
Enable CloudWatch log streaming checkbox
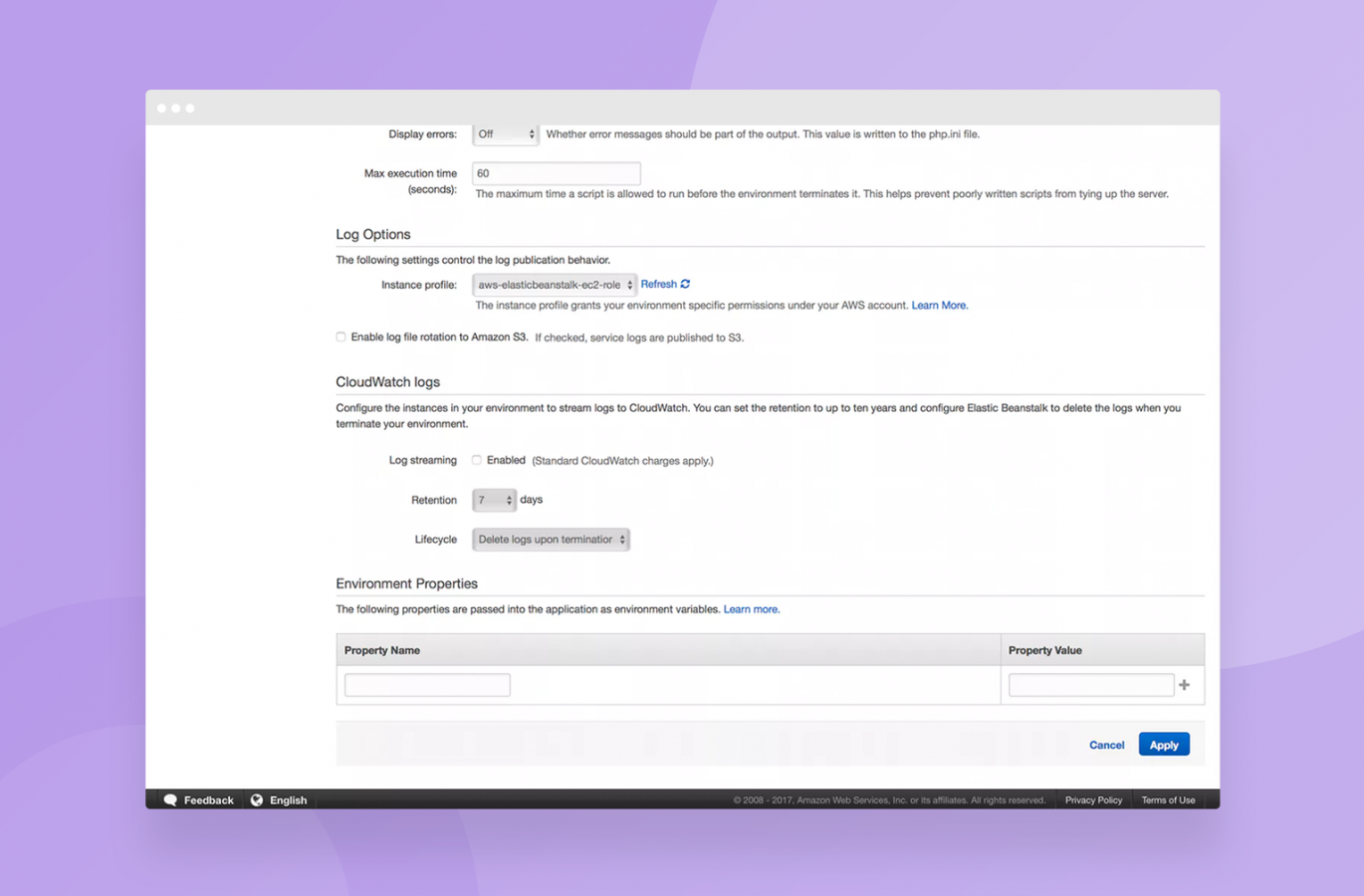(476, 460)
